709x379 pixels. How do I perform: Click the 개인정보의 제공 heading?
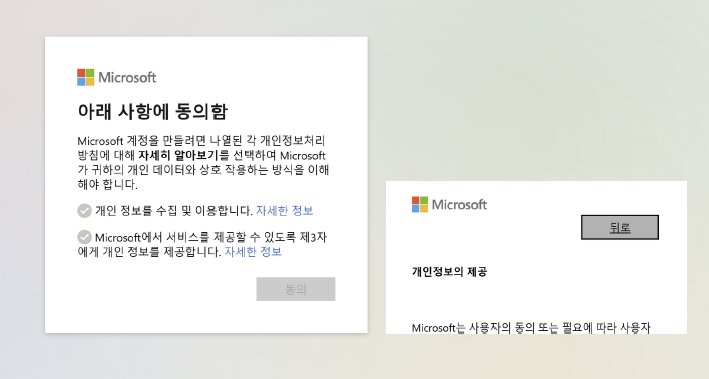point(449,272)
